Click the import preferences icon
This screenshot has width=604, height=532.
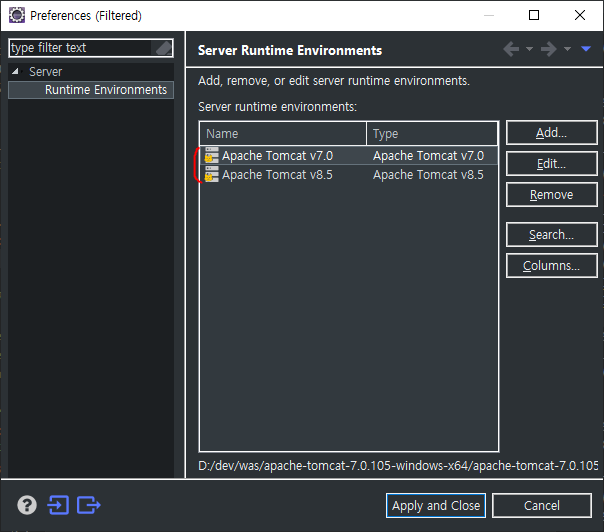58,505
